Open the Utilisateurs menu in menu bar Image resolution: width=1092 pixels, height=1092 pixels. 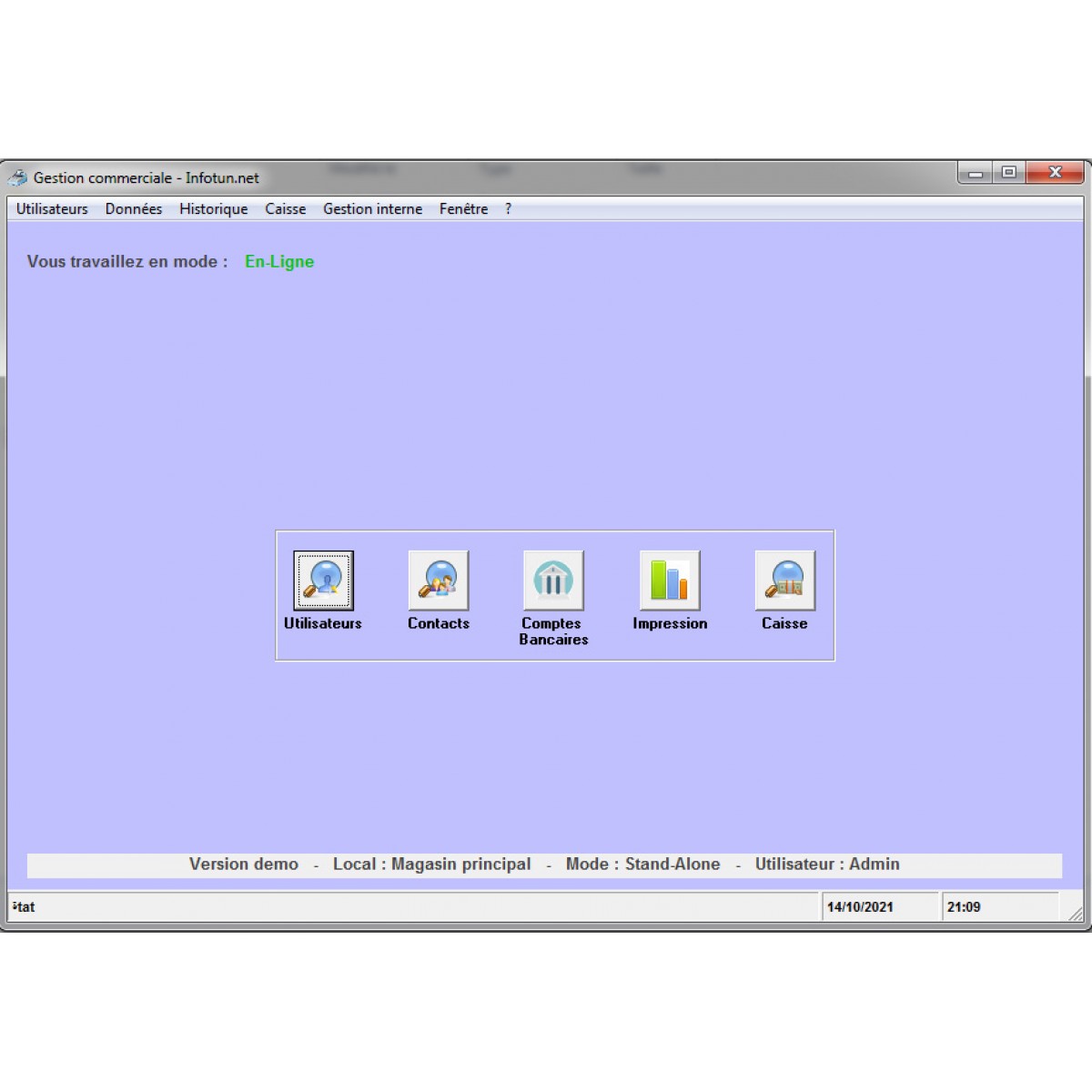coord(52,208)
